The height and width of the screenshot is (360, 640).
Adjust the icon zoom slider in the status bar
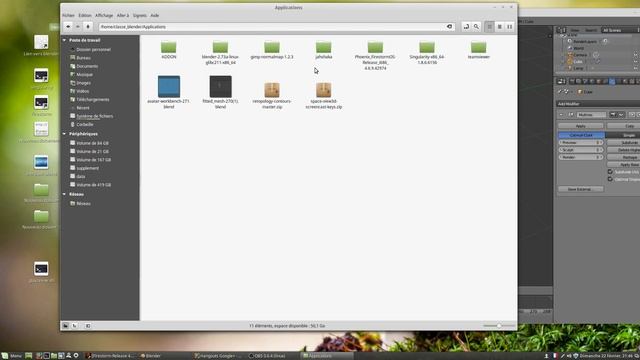coord(499,326)
